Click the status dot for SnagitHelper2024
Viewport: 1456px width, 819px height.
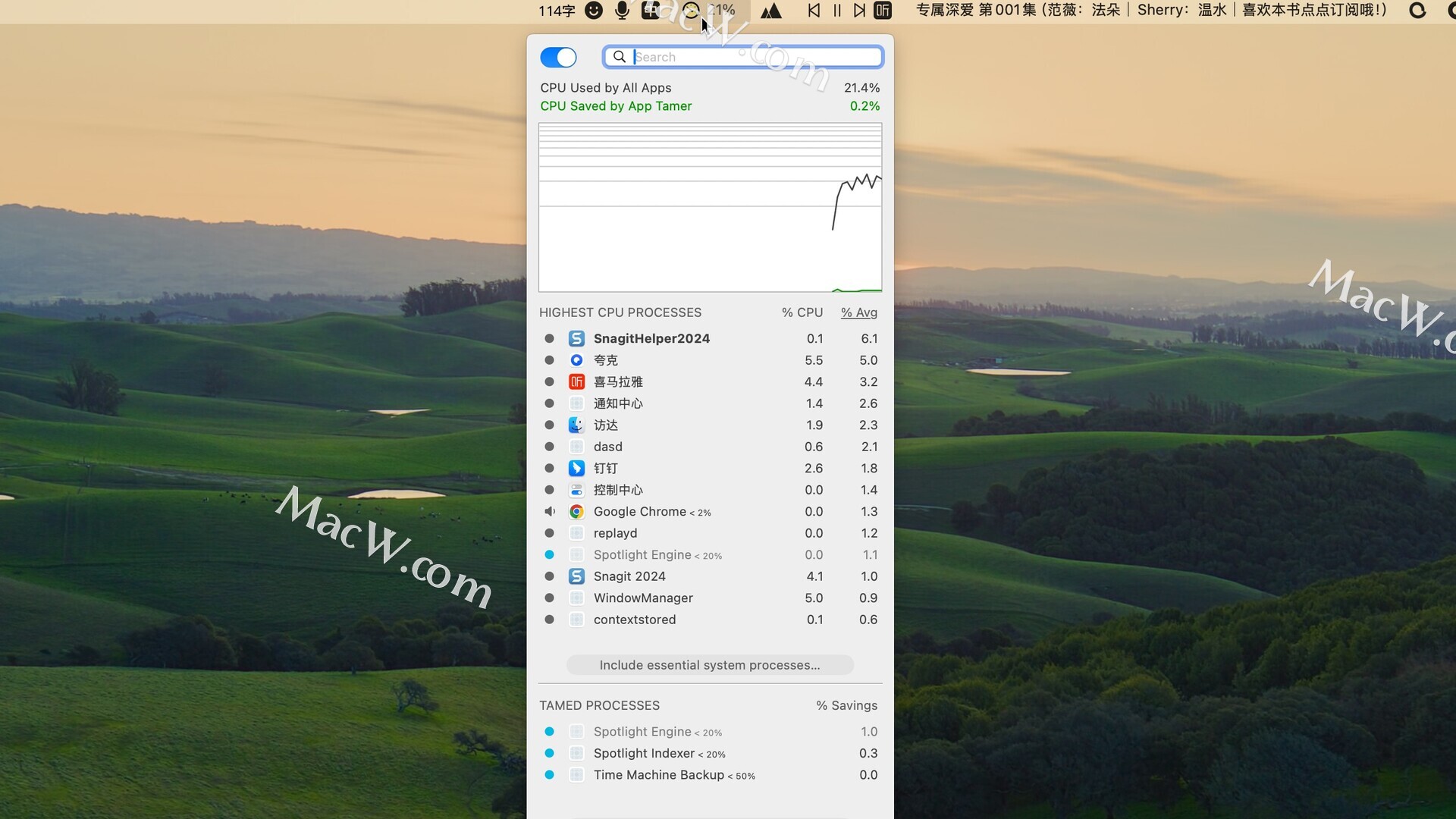pyautogui.click(x=549, y=338)
